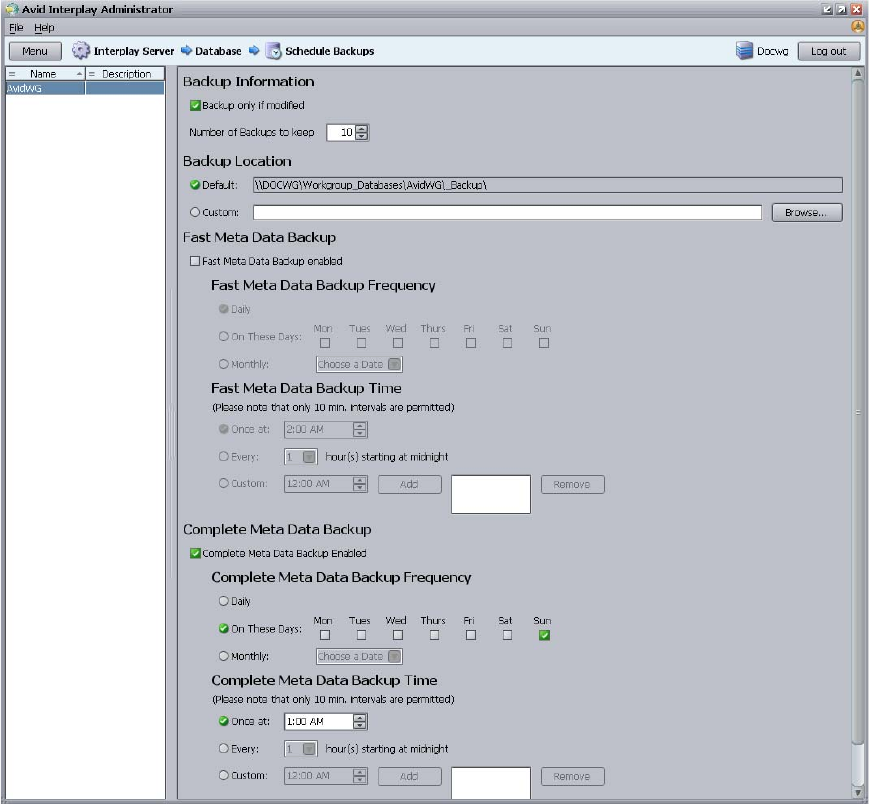The width and height of the screenshot is (869, 804).
Task: Check Sat in Complete Backup Frequency
Action: click(x=508, y=635)
